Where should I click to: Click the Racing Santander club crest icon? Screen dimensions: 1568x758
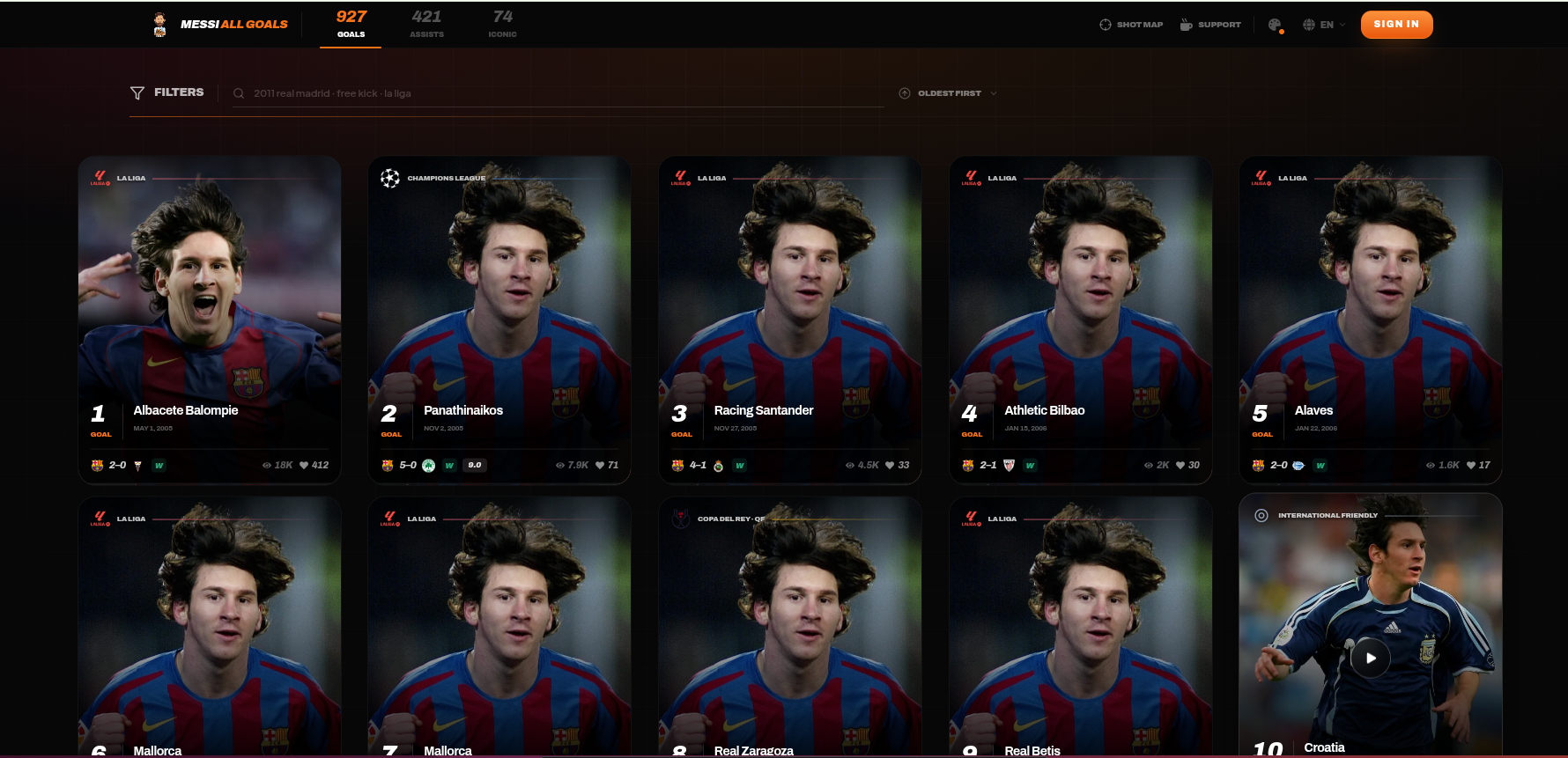(718, 466)
